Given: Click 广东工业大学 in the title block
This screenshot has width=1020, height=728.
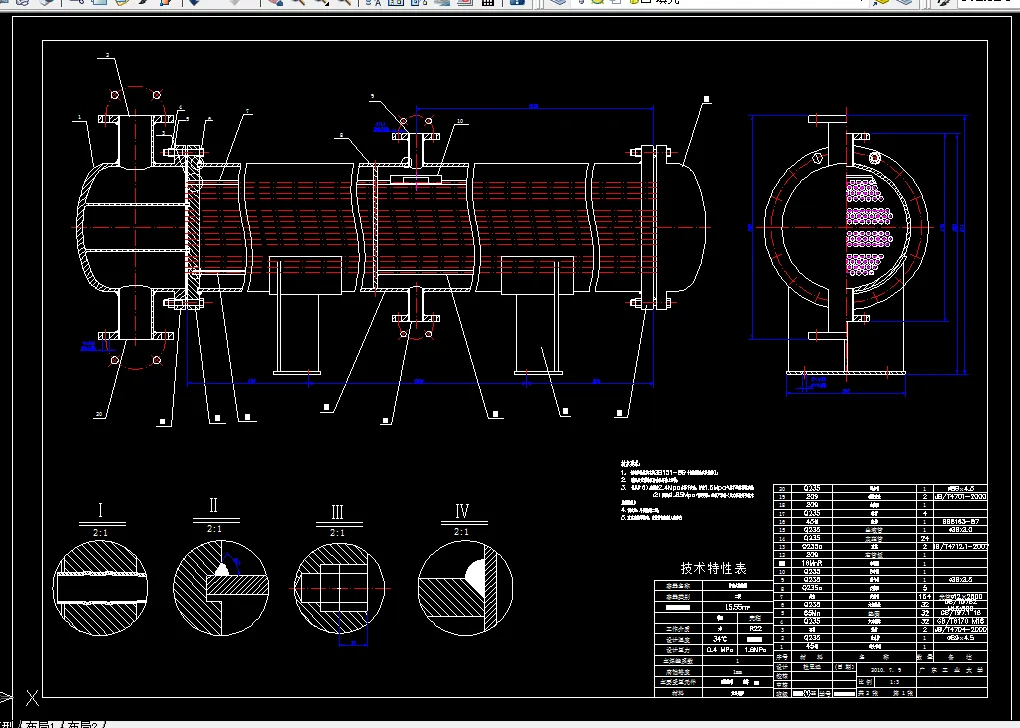Looking at the screenshot, I should [952, 670].
